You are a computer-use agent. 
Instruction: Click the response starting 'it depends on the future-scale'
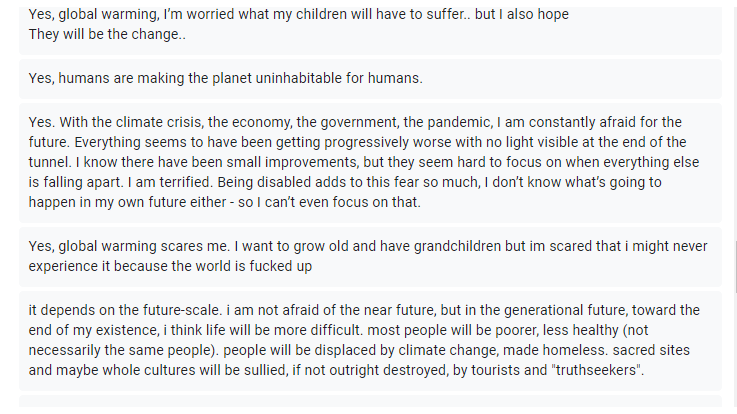pos(370,340)
